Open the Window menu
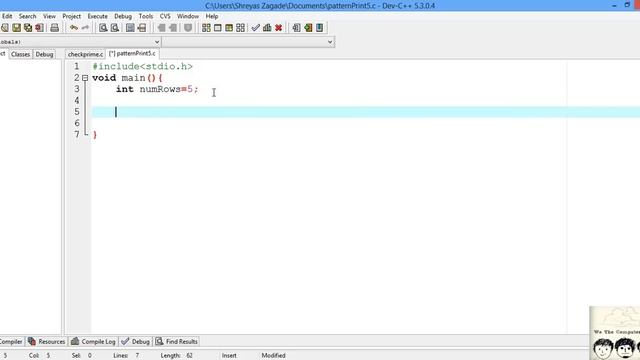640x360 pixels. pyautogui.click(x=188, y=16)
